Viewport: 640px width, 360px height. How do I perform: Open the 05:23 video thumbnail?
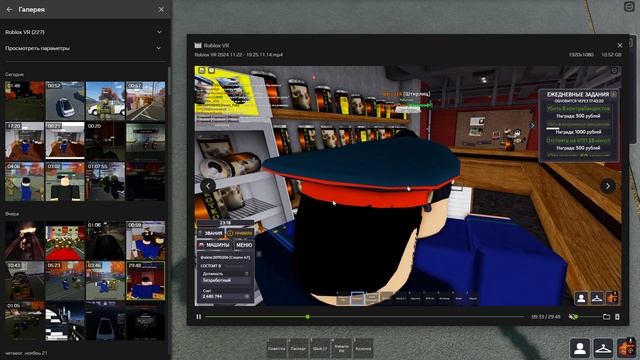[65, 281]
